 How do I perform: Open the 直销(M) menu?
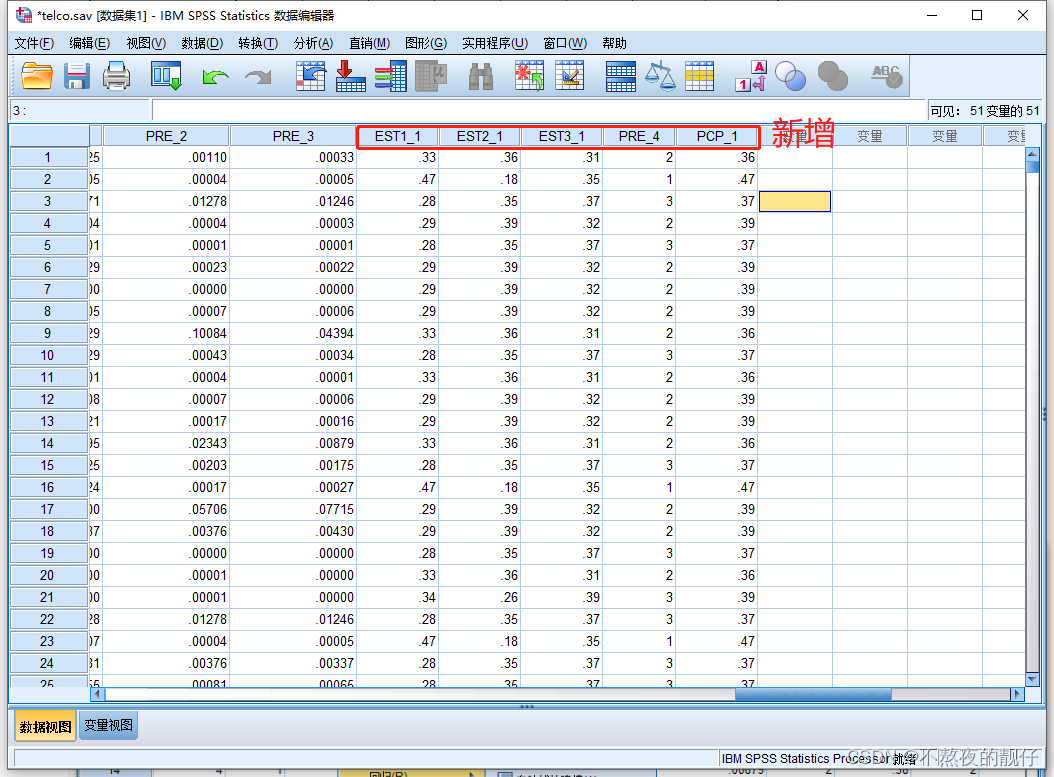click(369, 43)
